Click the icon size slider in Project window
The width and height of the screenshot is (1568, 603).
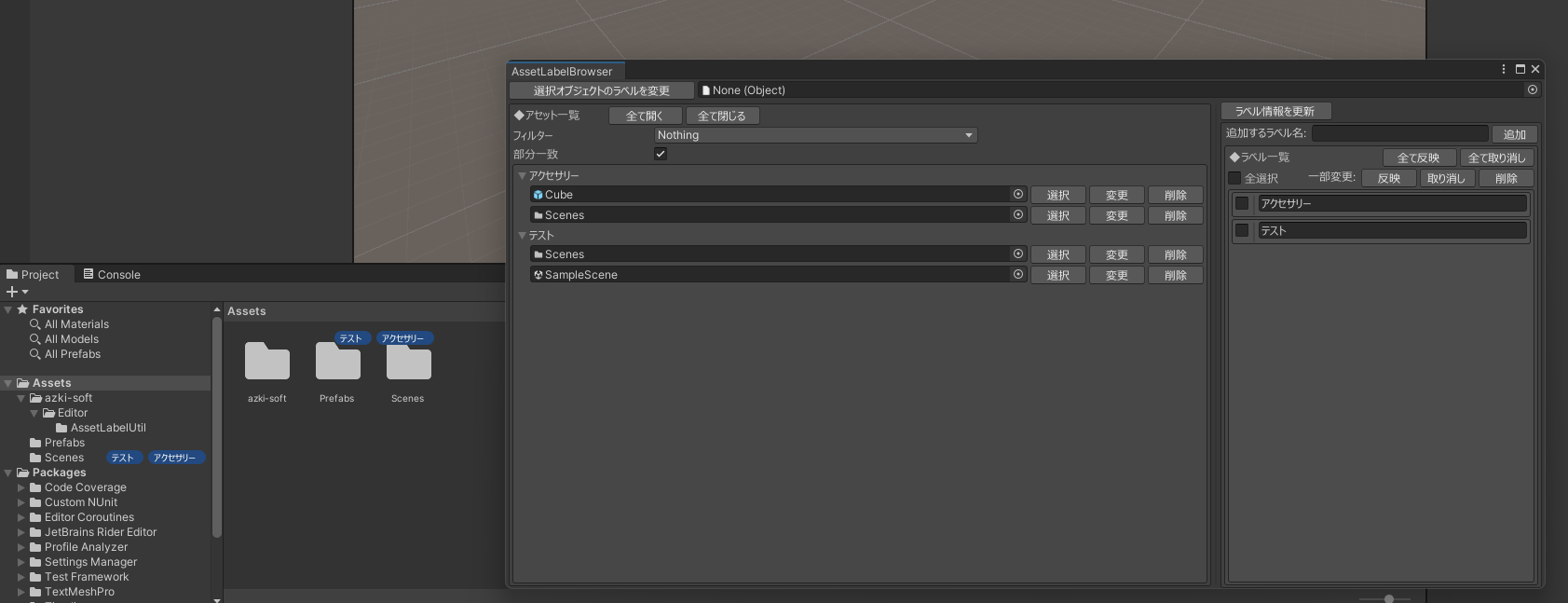(x=1388, y=598)
